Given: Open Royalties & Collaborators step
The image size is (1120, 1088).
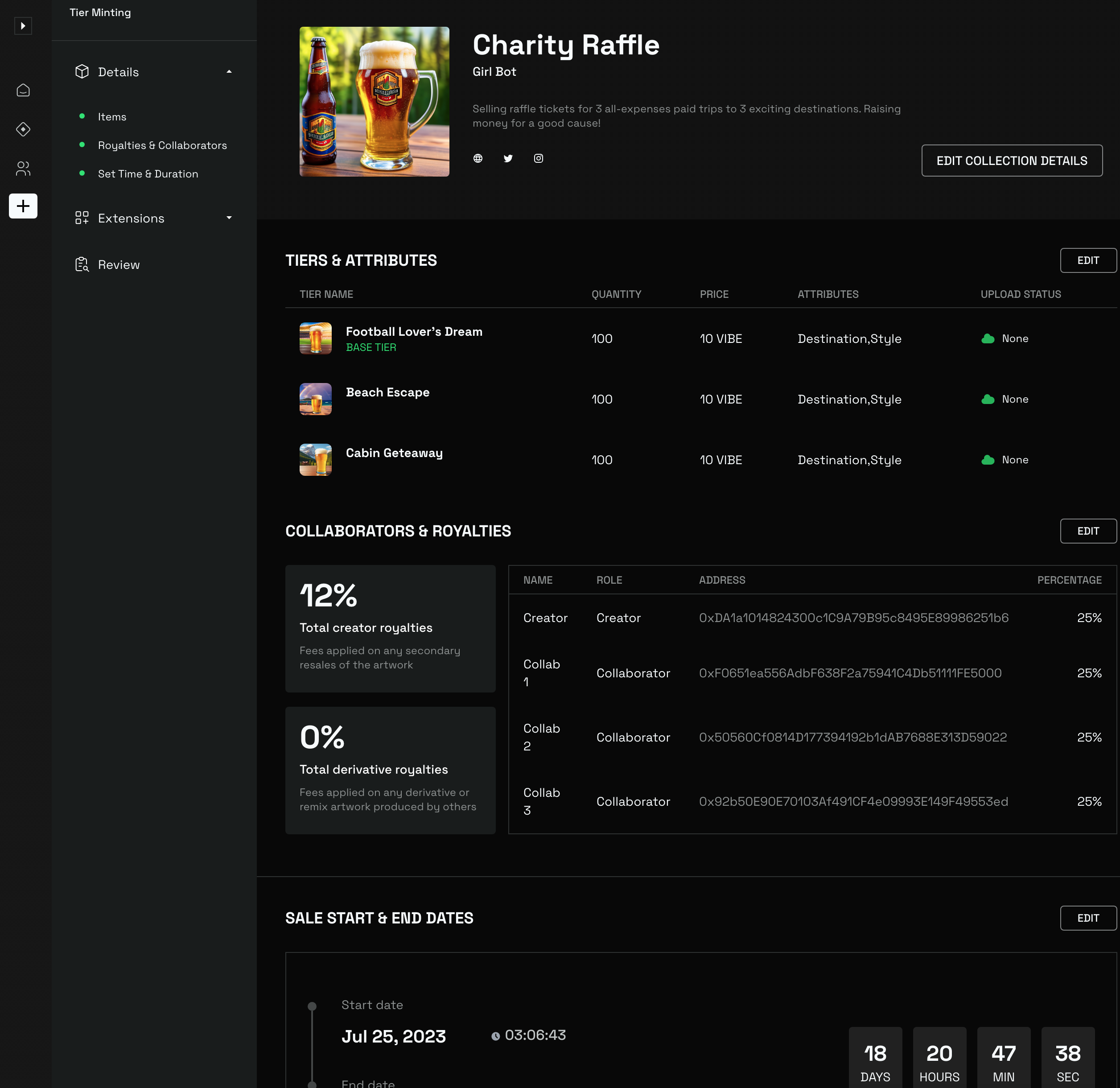Looking at the screenshot, I should 162,145.
